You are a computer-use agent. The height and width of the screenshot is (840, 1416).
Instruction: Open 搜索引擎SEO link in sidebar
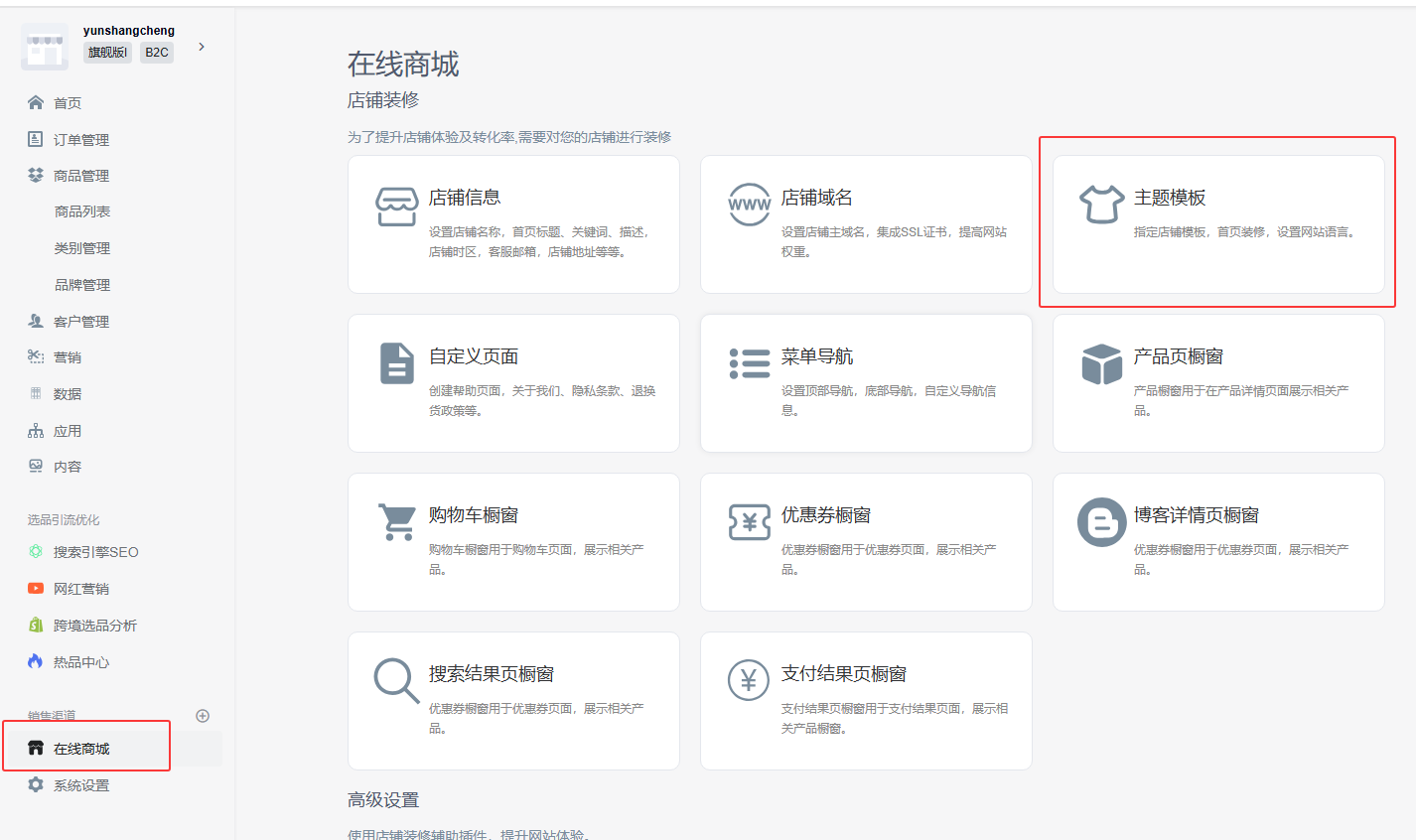click(95, 552)
